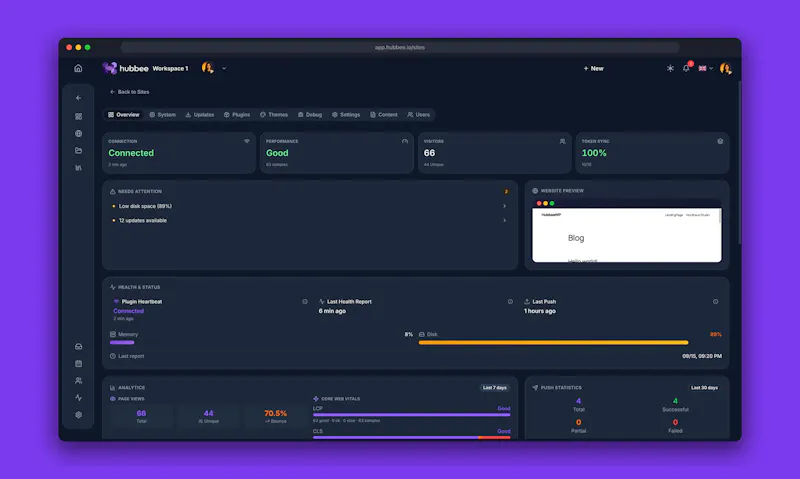Open the globe sites icon in sidebar
The width and height of the screenshot is (800, 479).
pyautogui.click(x=79, y=134)
